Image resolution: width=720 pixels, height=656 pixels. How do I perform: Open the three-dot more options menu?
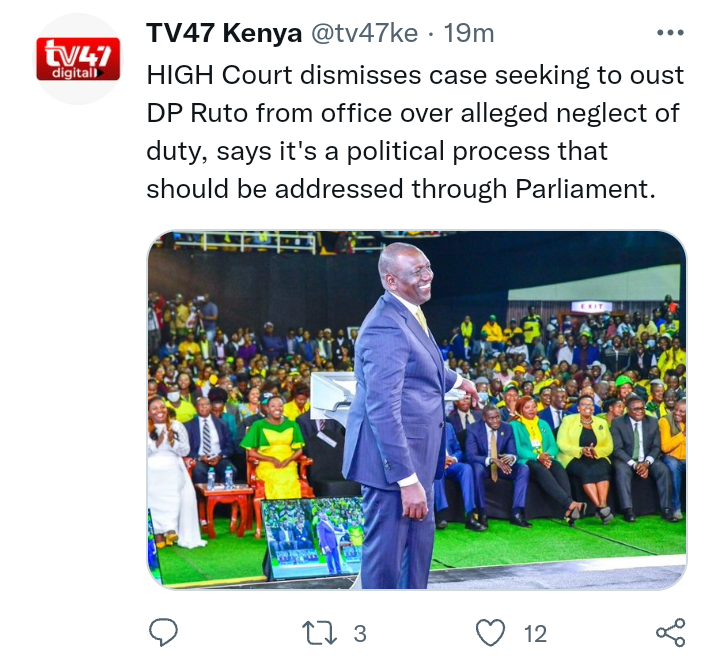[670, 33]
